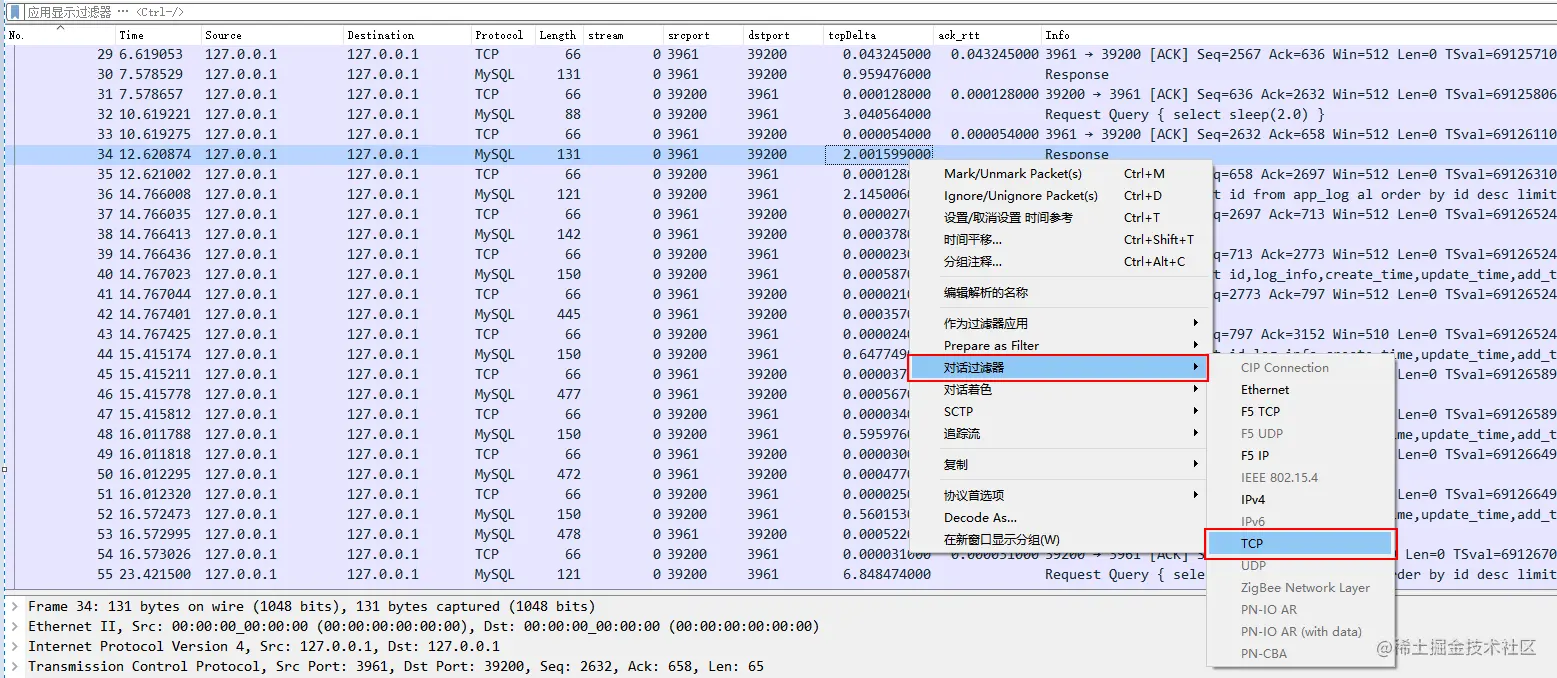This screenshot has height=678, width=1557.
Task: Expand the Frame 34 details row
Action: point(14,607)
